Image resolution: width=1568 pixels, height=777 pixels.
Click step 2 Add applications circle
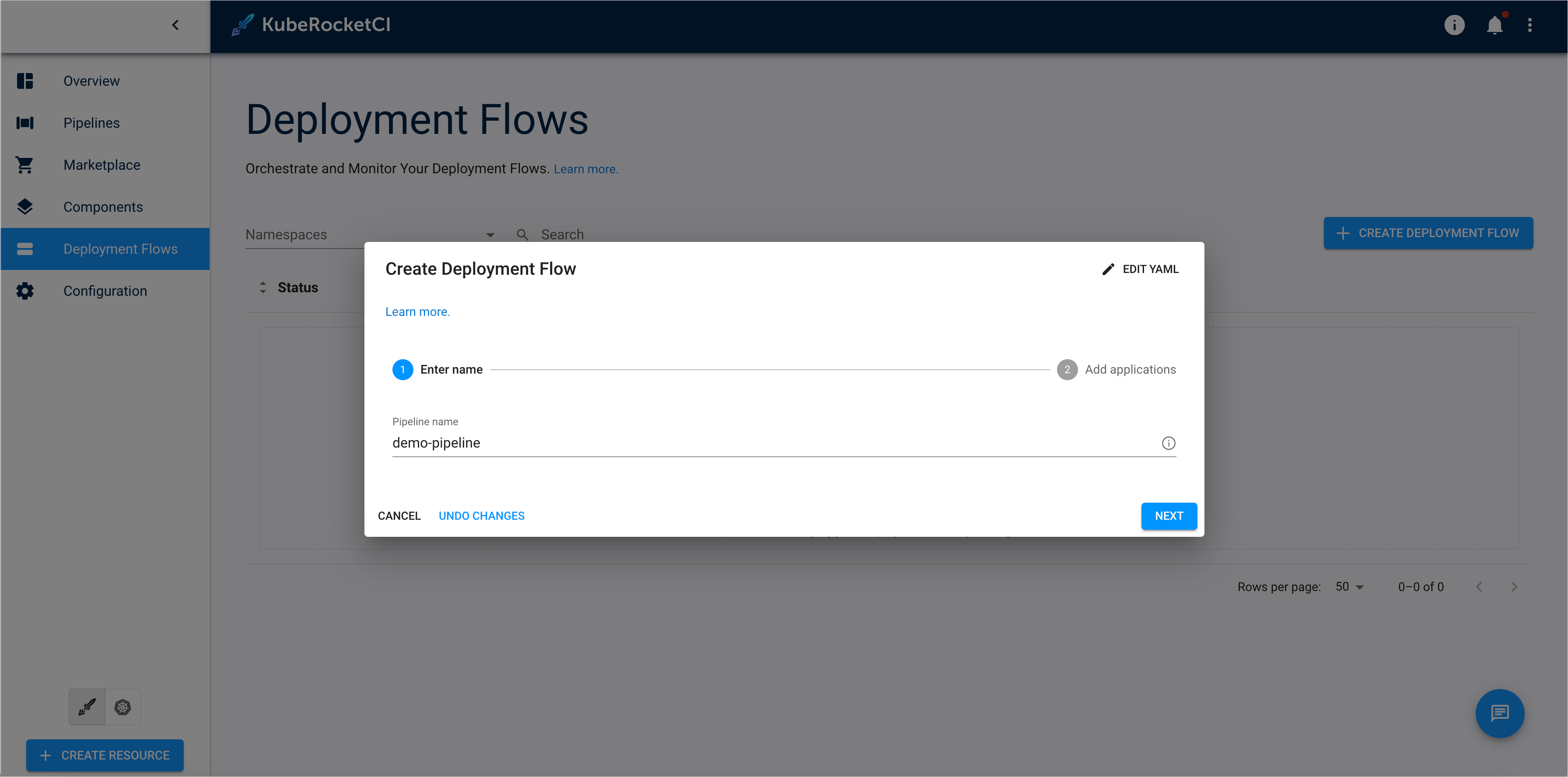pyautogui.click(x=1067, y=369)
